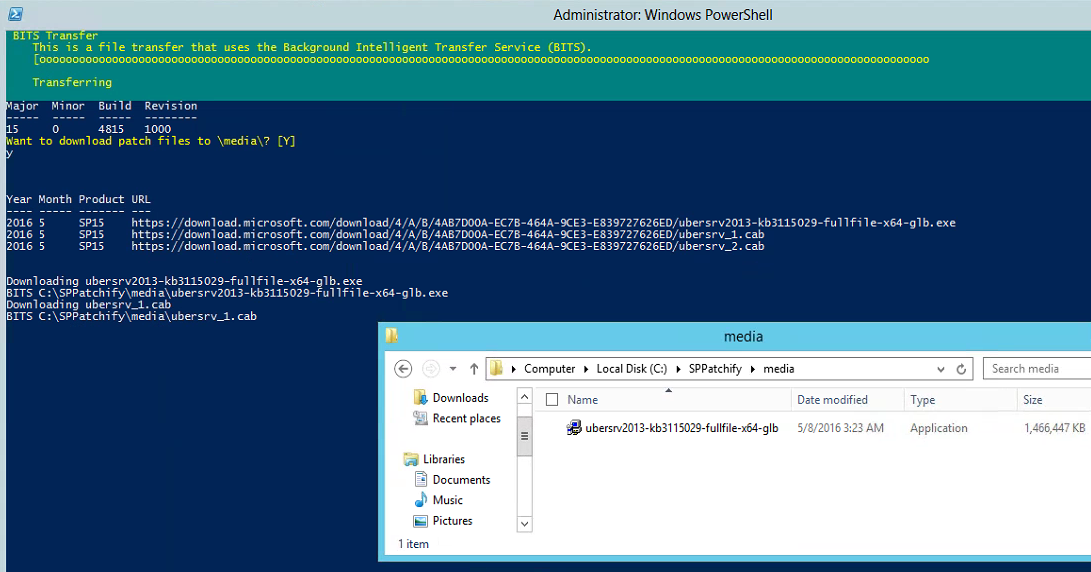Image resolution: width=1091 pixels, height=572 pixels.
Task: Click the Recent places icon
Action: coord(420,418)
